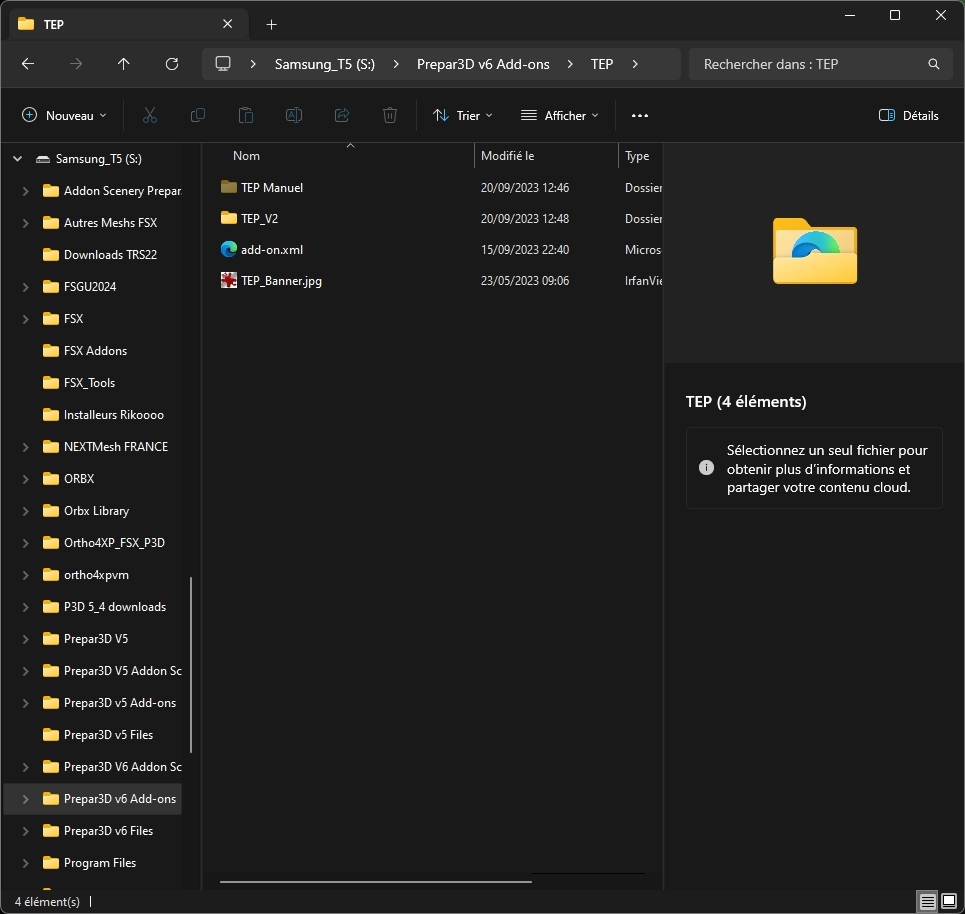Image resolution: width=965 pixels, height=914 pixels.
Task: Switch to large icons view in status bar
Action: coord(948,901)
